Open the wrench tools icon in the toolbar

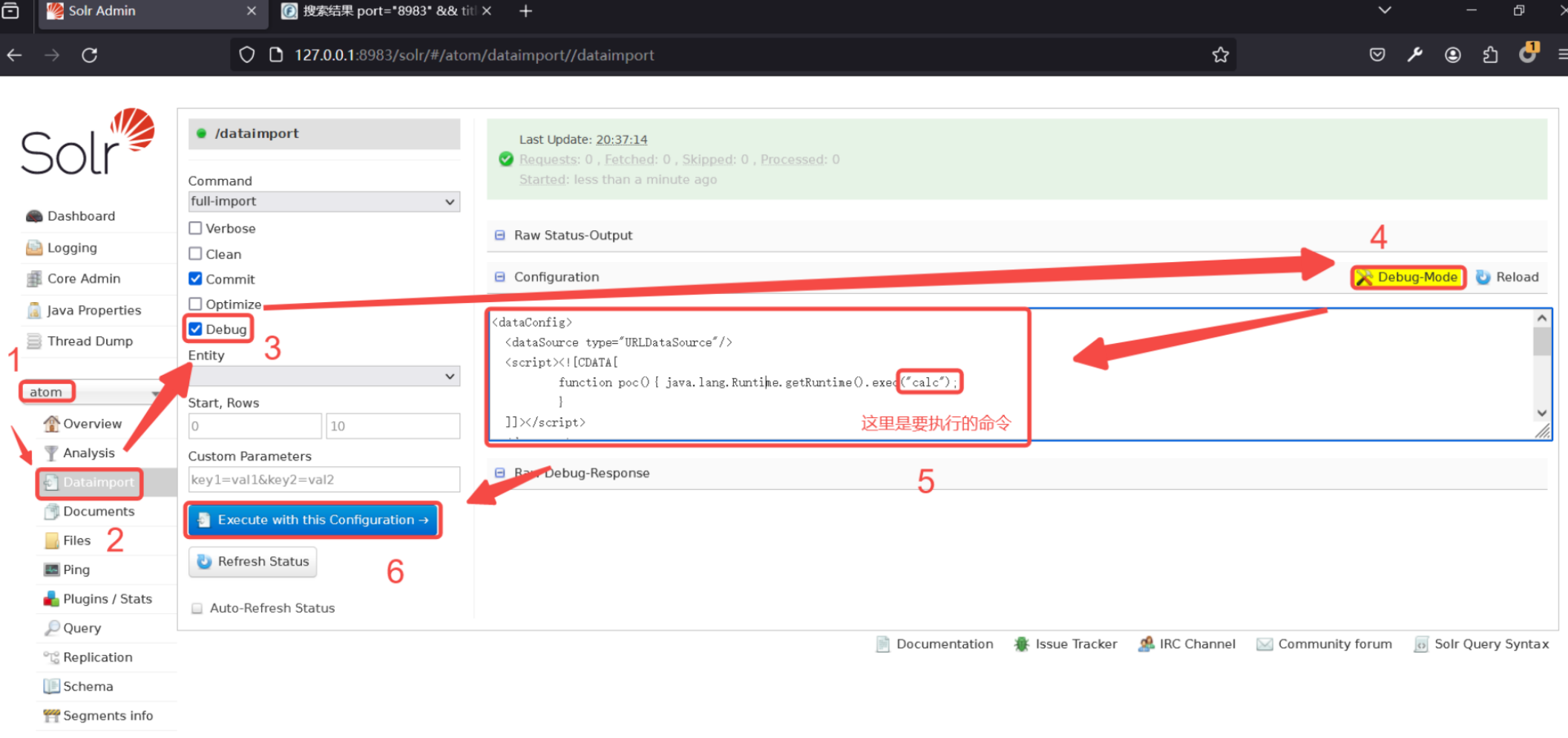click(1415, 55)
